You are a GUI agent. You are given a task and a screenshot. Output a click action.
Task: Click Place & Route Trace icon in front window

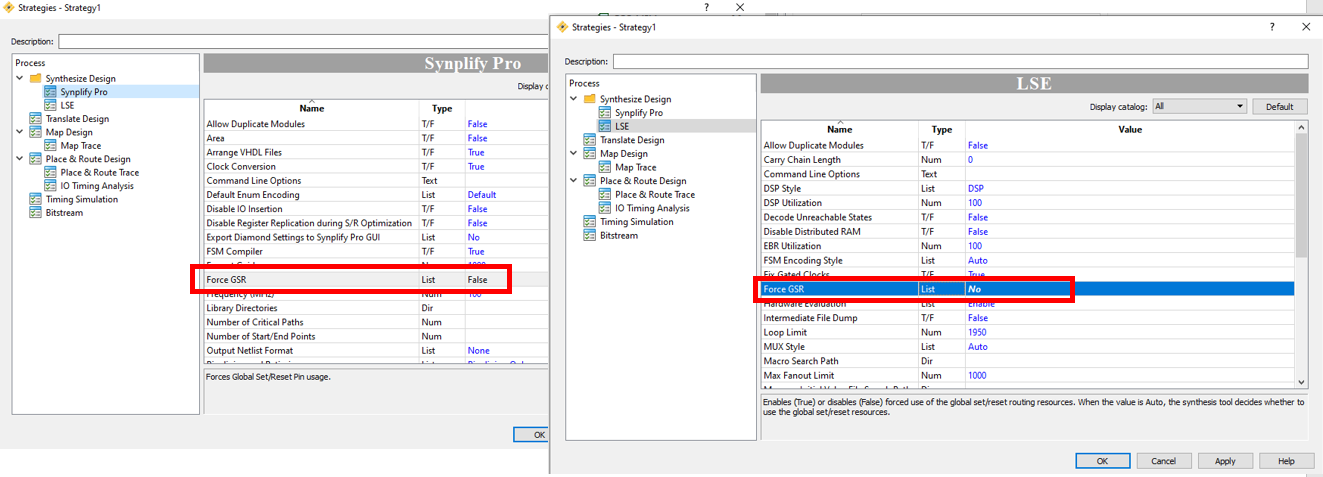[605, 195]
